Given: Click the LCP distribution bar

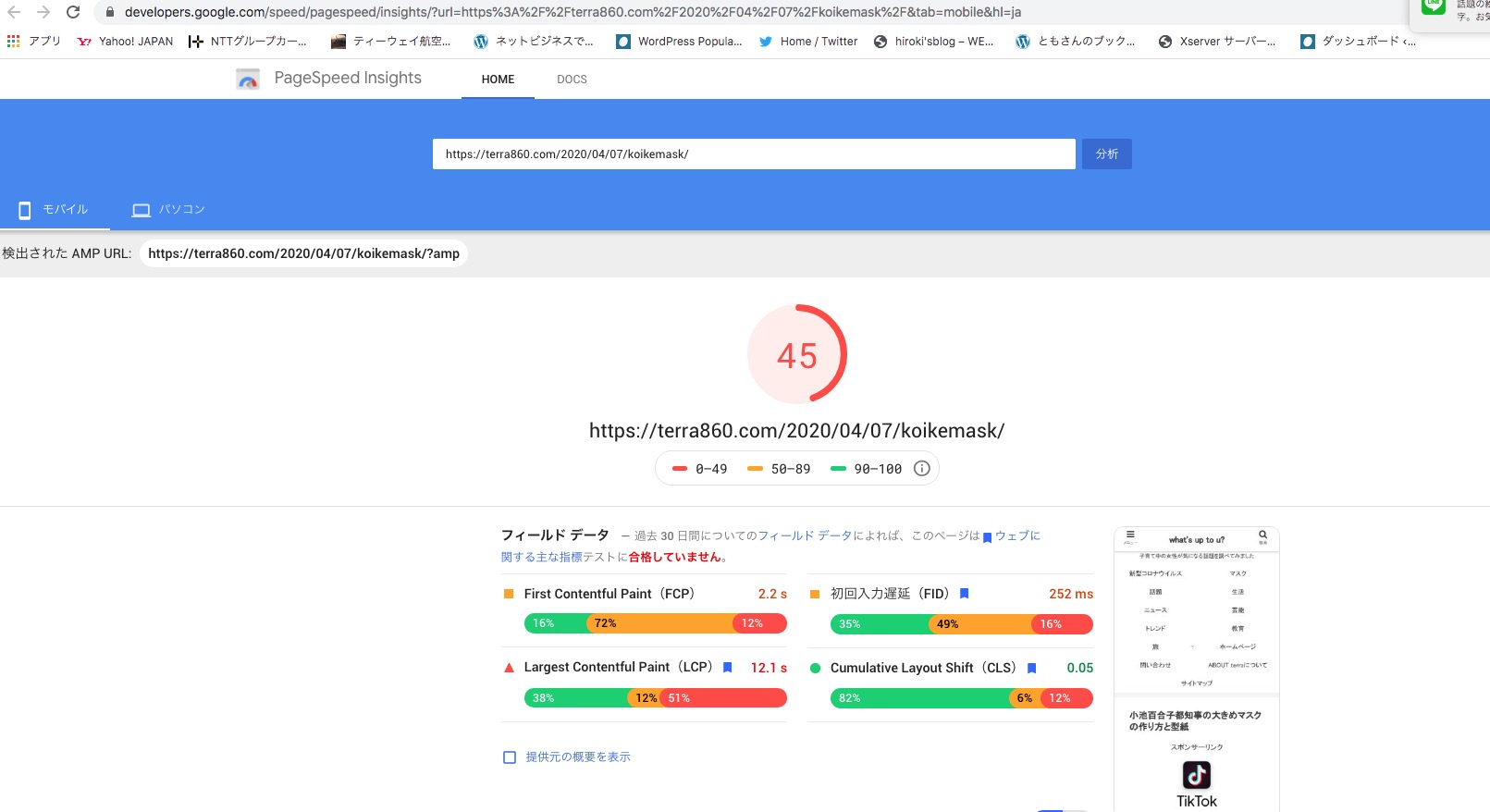Looking at the screenshot, I should (656, 698).
